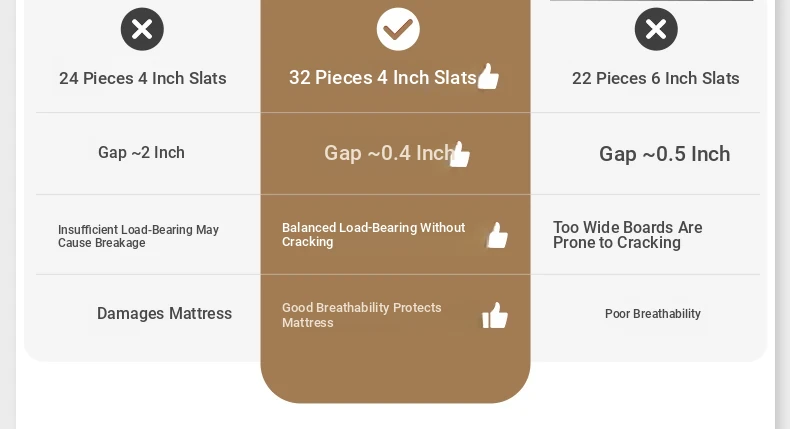Select the "32 Pieces 4 Inch Slats" heading
790x429 pixels.
[382, 77]
